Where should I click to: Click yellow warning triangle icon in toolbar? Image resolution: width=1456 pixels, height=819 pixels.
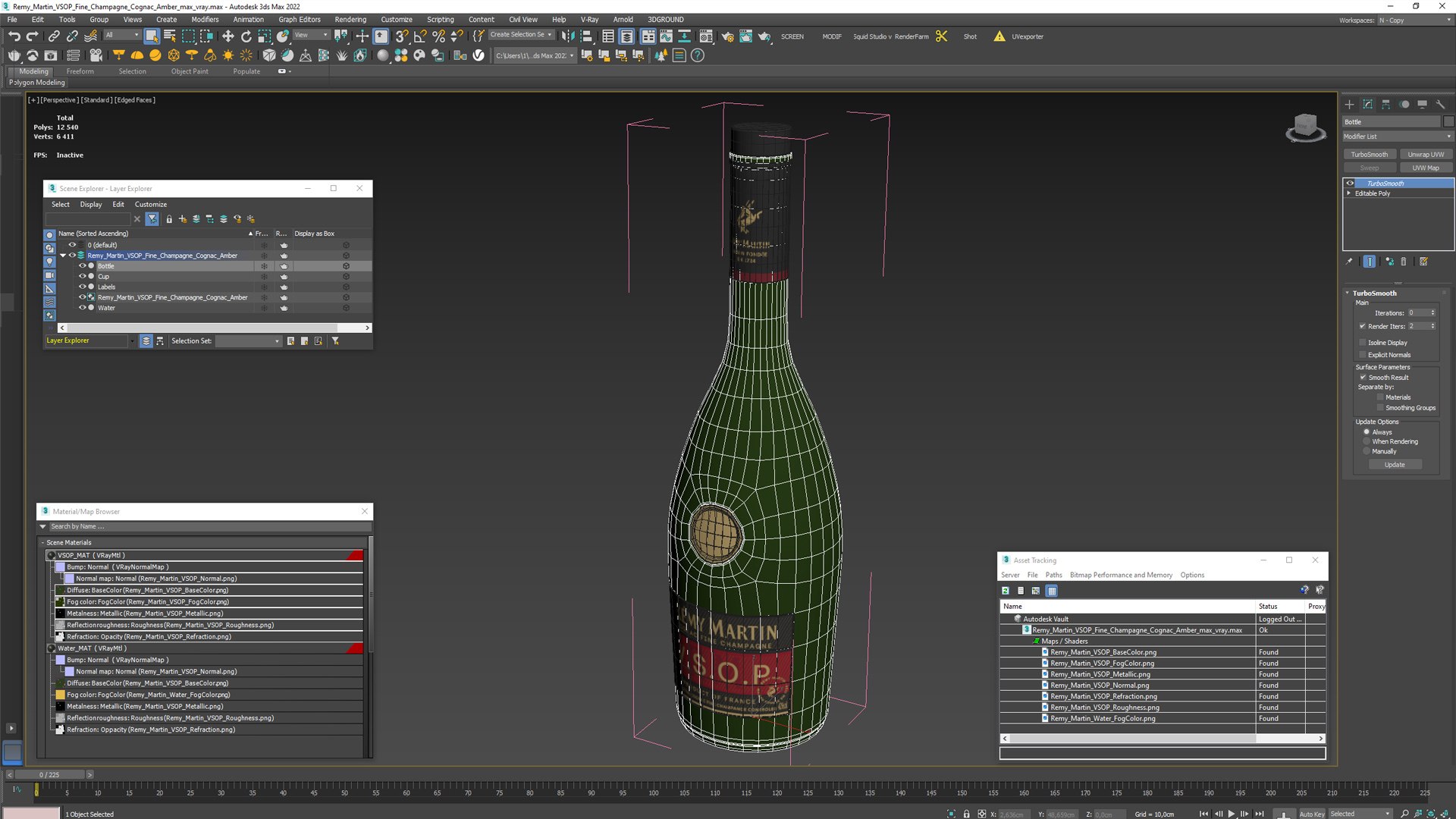[x=999, y=36]
